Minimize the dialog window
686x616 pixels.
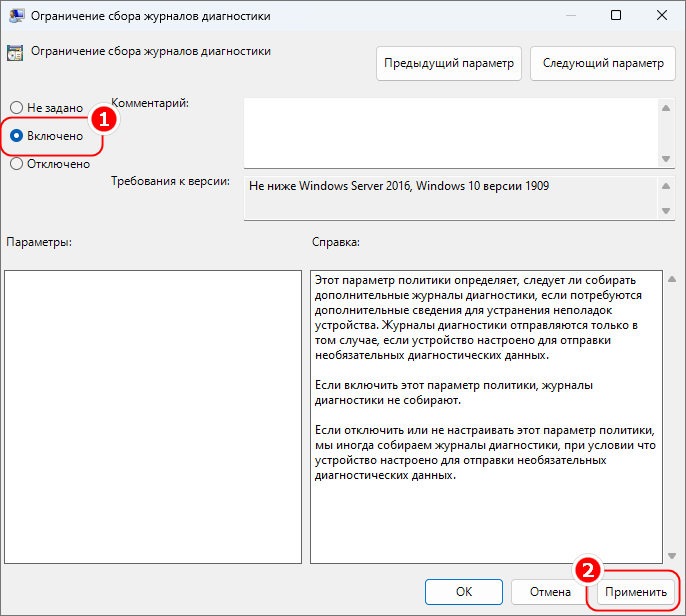[570, 15]
